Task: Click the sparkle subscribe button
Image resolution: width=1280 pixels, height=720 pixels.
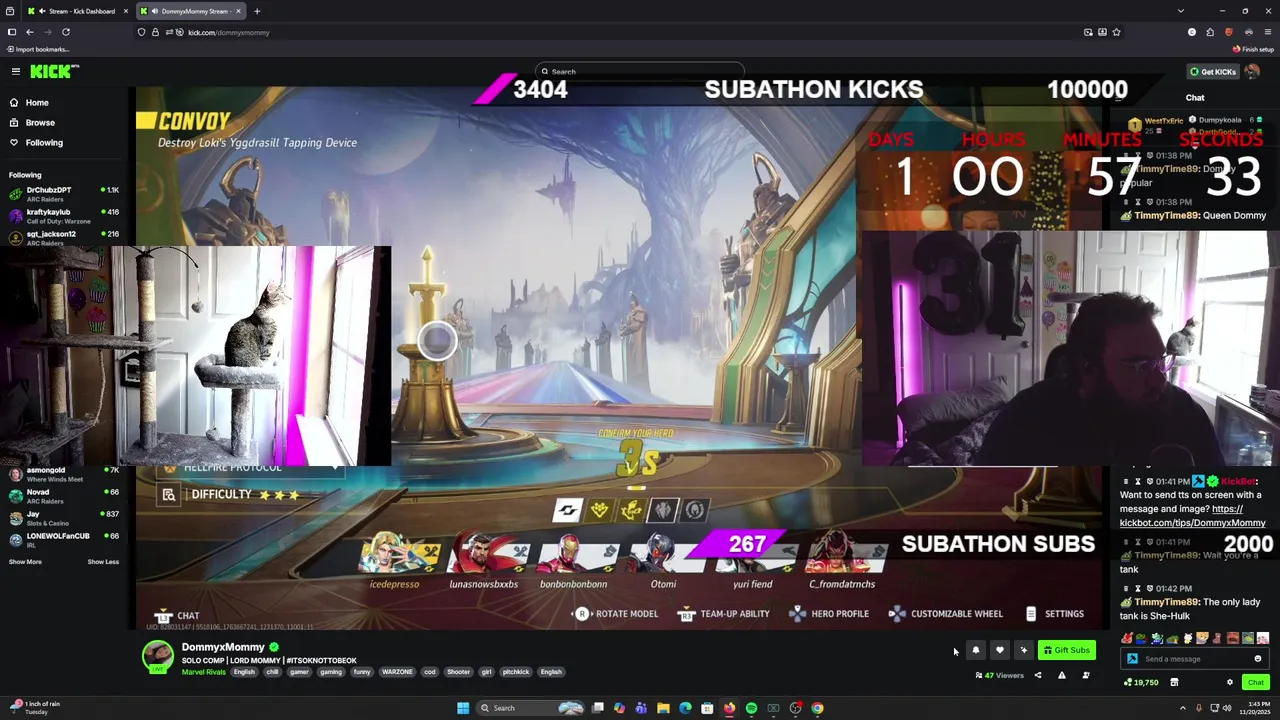Action: [1023, 650]
